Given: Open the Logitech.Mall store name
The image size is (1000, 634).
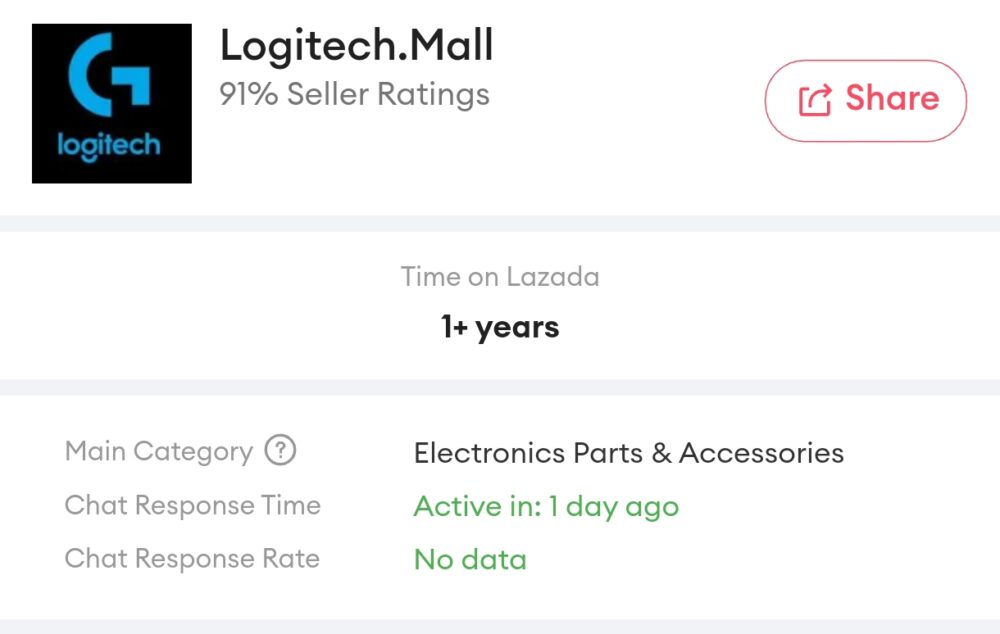Looking at the screenshot, I should [356, 46].
